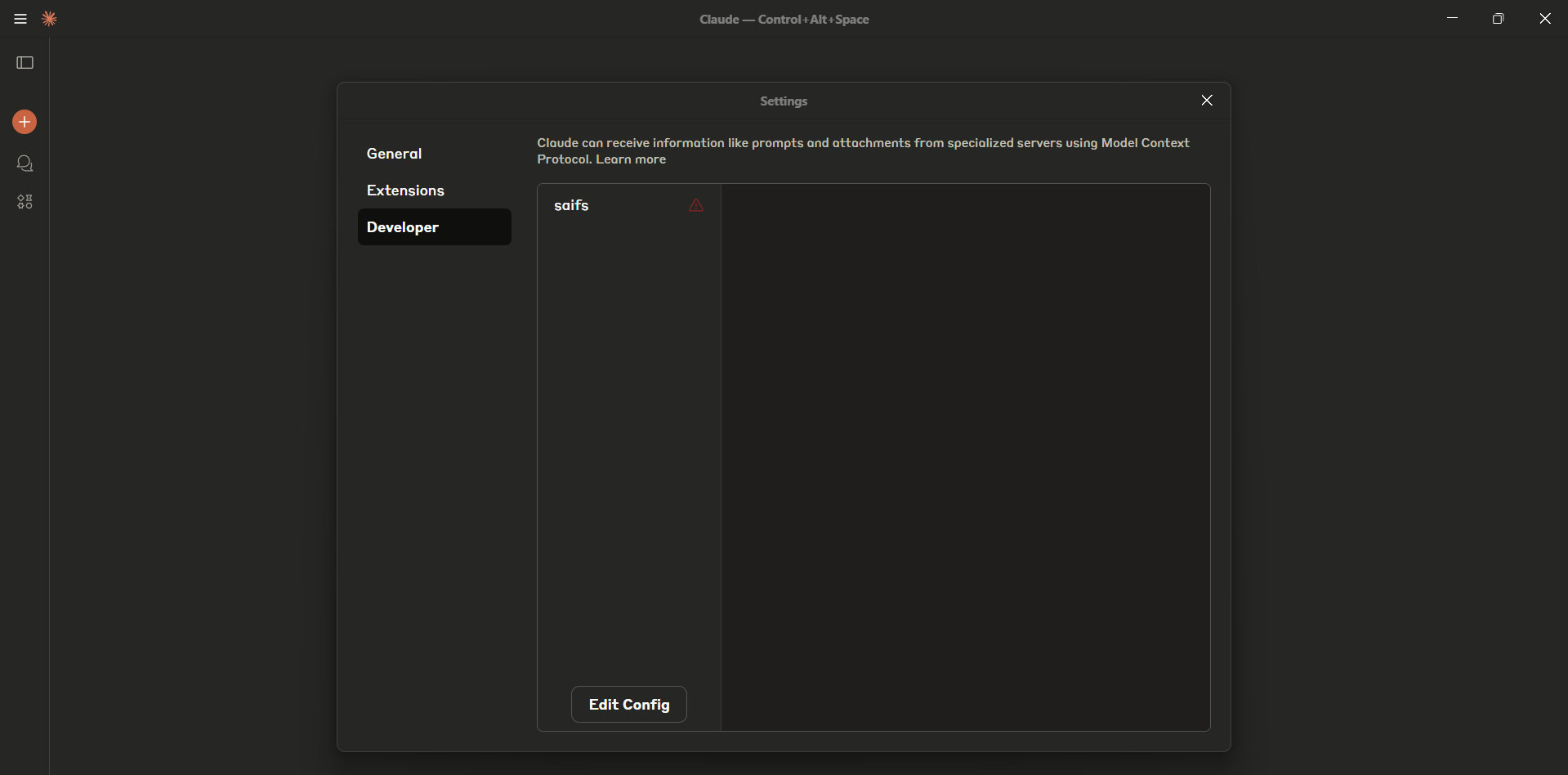Toggle the sidebar panel icon
Image resolution: width=1568 pixels, height=775 pixels.
click(25, 63)
